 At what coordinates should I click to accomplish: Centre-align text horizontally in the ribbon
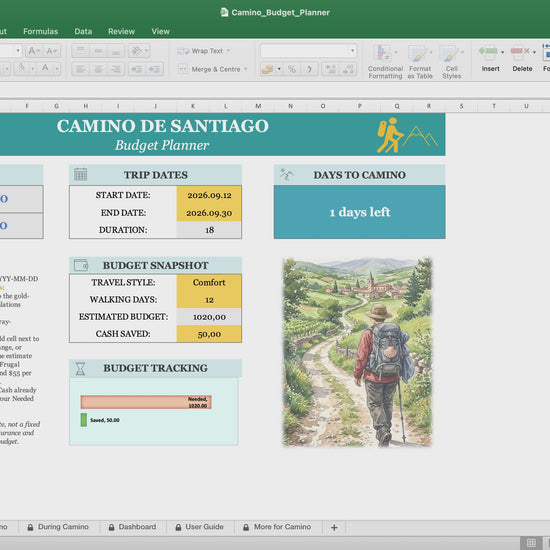[x=98, y=69]
